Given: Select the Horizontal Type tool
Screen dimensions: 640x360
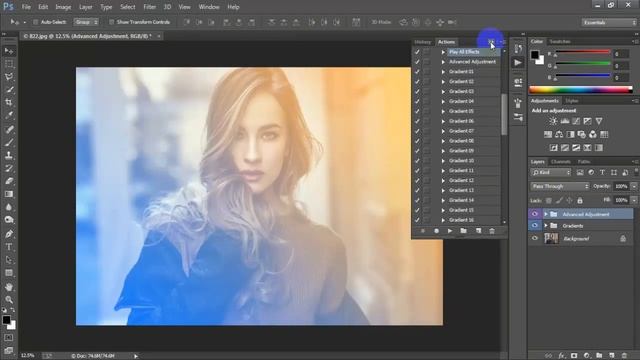Looking at the screenshot, I should point(9,247).
